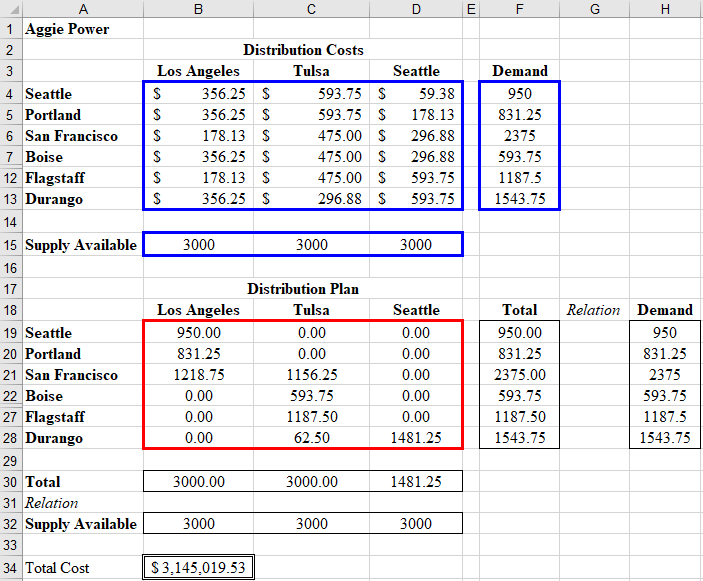Click the Relation label in row 31
This screenshot has width=703, height=581.
(51, 503)
